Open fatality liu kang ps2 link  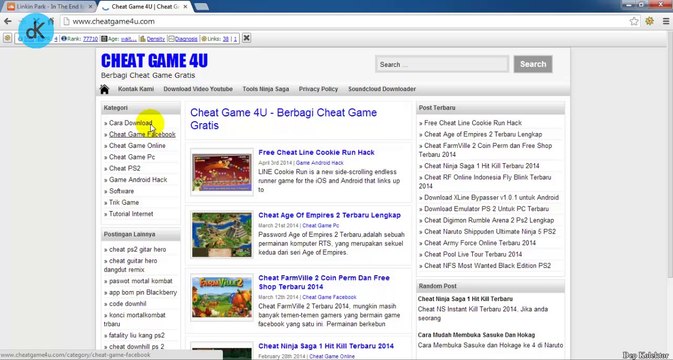tap(136, 336)
